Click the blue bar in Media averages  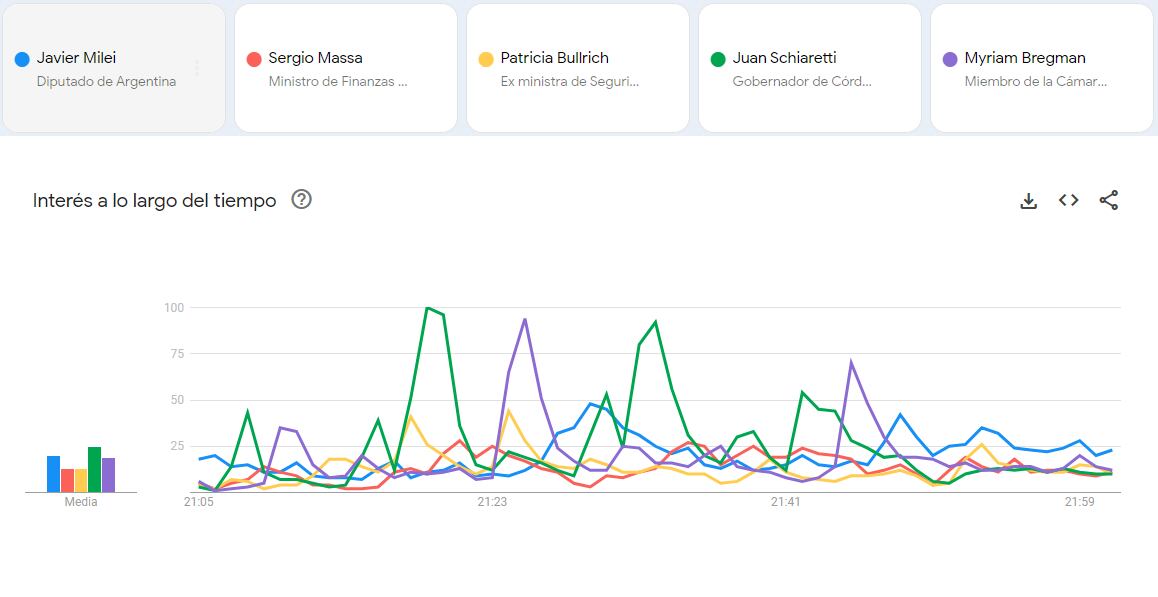[x=53, y=474]
